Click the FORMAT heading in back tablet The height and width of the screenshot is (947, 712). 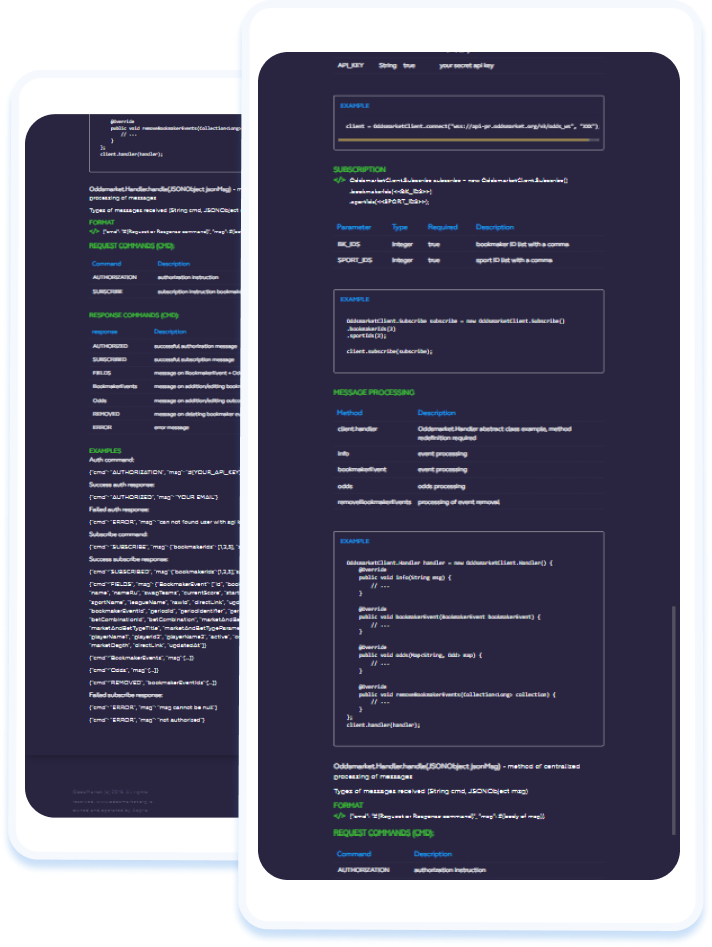tap(101, 222)
